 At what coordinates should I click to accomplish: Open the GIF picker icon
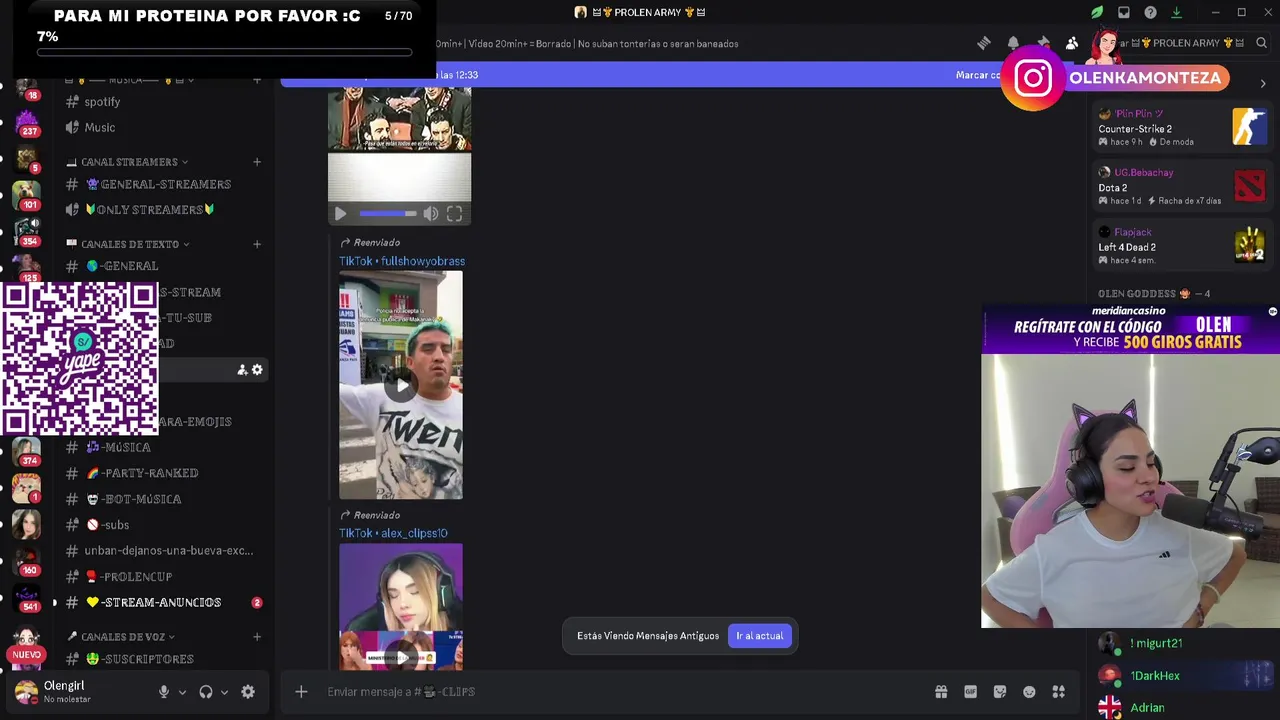[970, 692]
